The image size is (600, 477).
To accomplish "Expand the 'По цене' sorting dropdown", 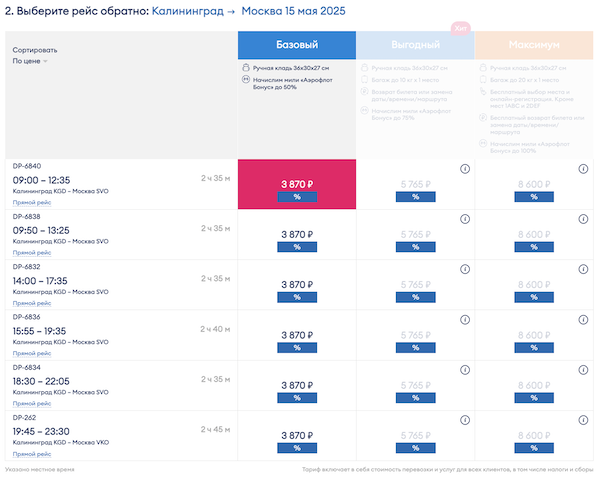I will click(30, 61).
